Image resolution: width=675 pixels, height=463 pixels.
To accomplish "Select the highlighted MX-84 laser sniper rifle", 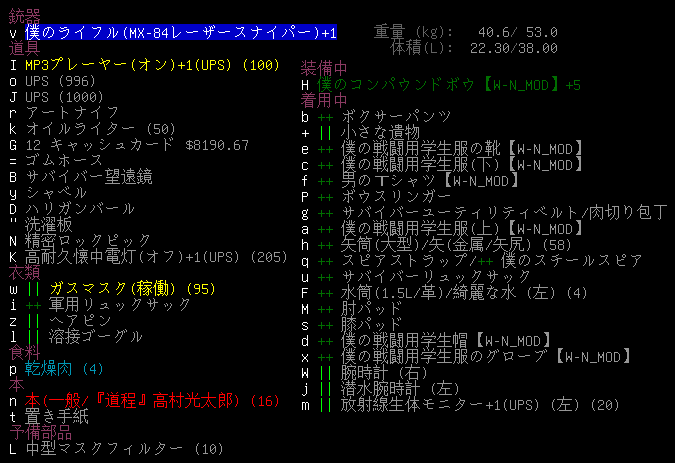I will pos(181,33).
